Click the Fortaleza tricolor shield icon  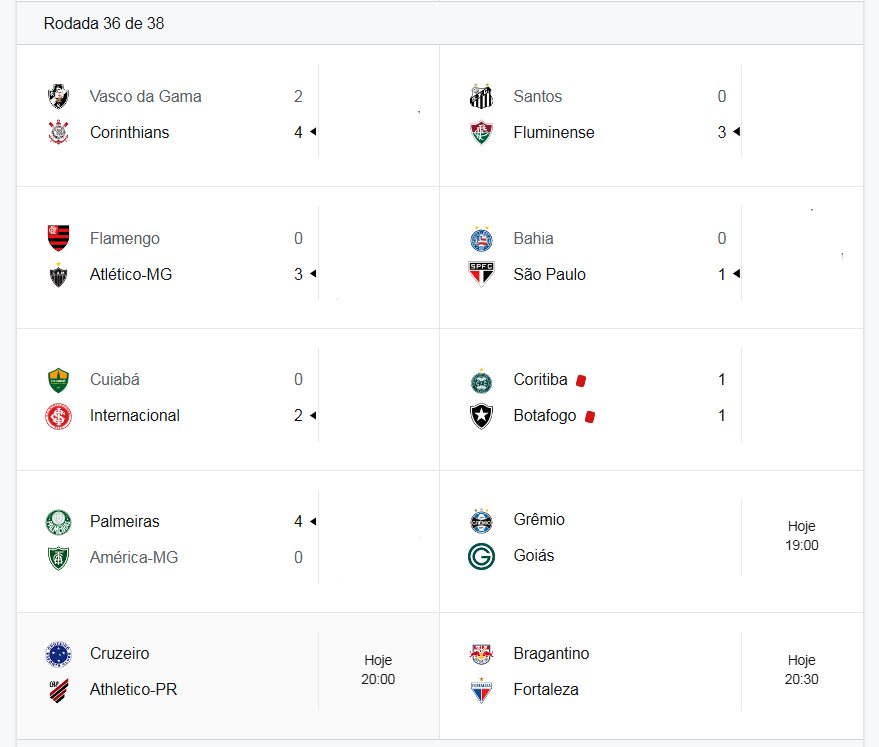point(482,690)
